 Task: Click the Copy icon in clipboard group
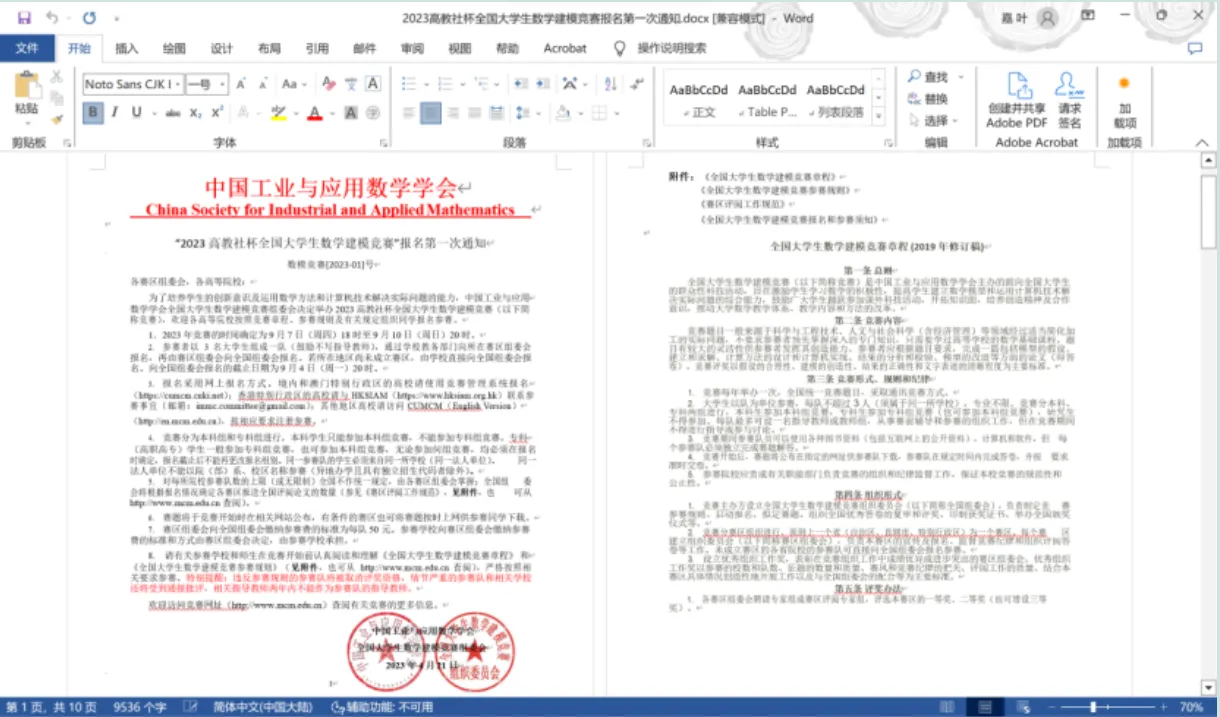point(57,98)
